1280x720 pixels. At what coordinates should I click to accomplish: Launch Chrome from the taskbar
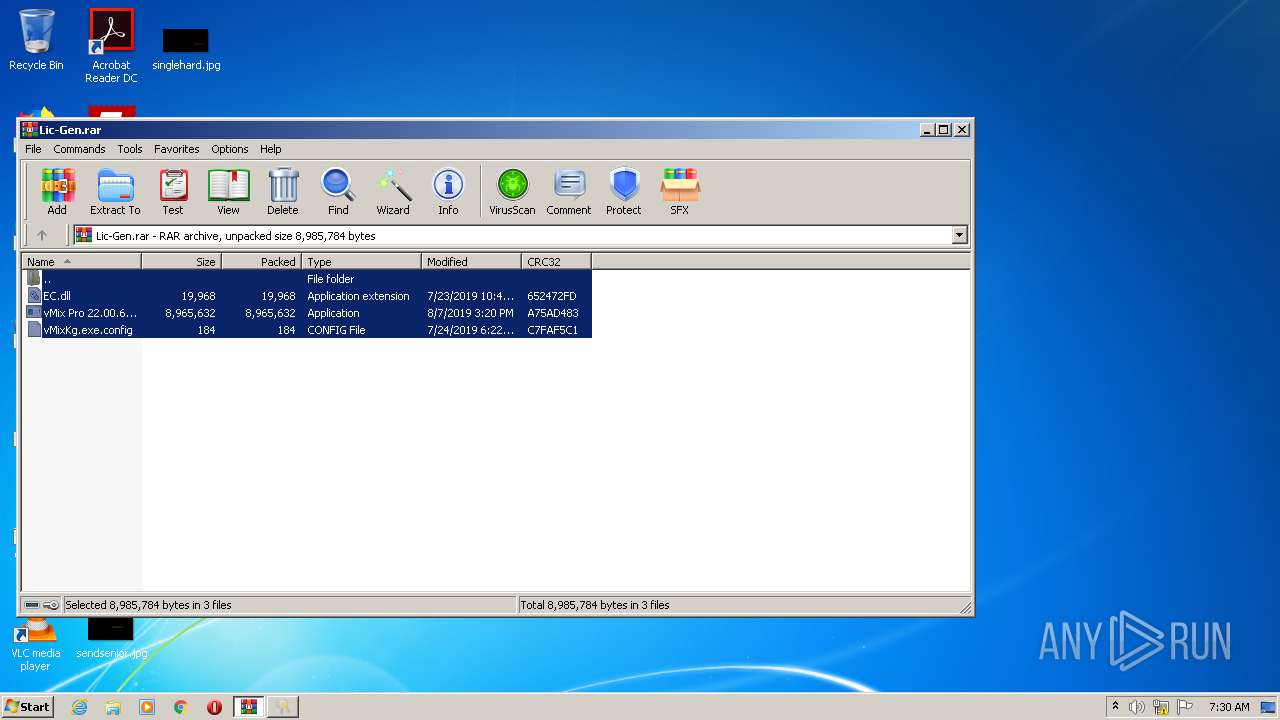181,707
